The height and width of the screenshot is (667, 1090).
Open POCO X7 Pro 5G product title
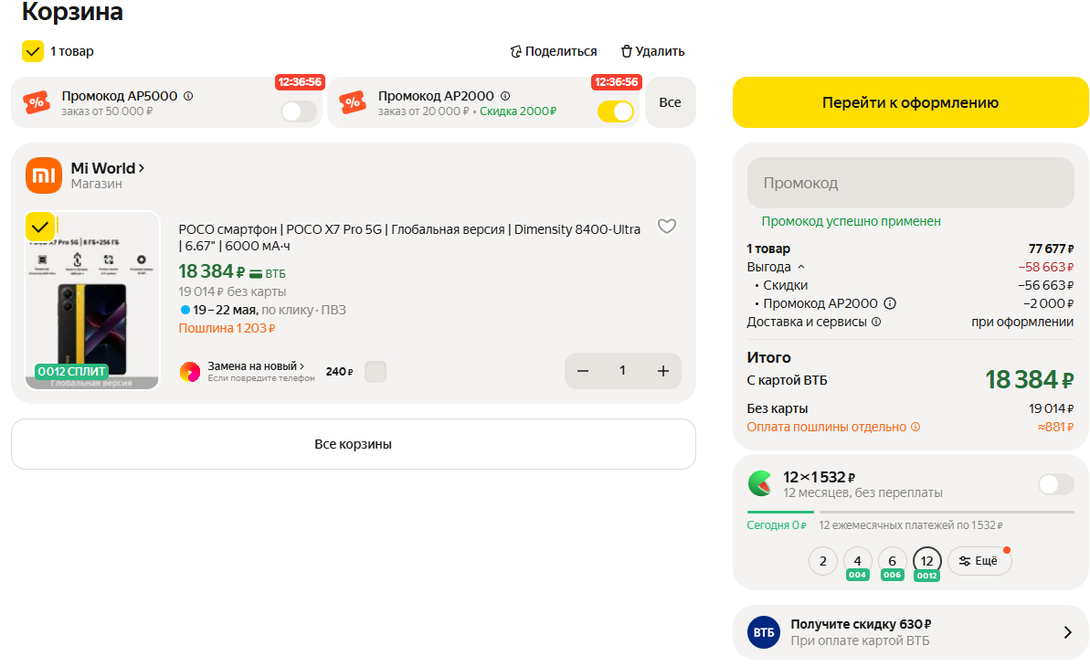tap(409, 238)
